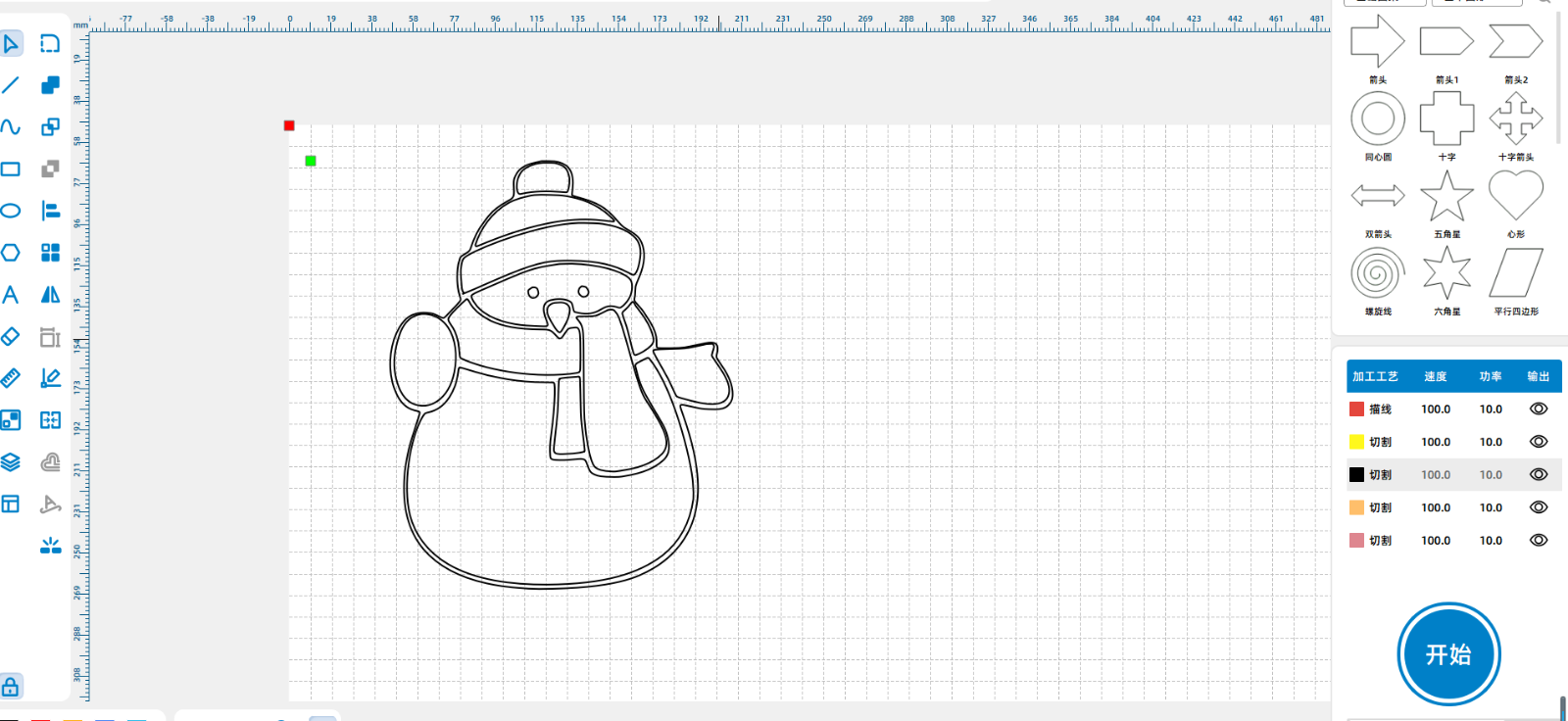Viewport: 1568px width, 721px height.
Task: Insert the 心形 heart shape
Action: (x=1515, y=195)
